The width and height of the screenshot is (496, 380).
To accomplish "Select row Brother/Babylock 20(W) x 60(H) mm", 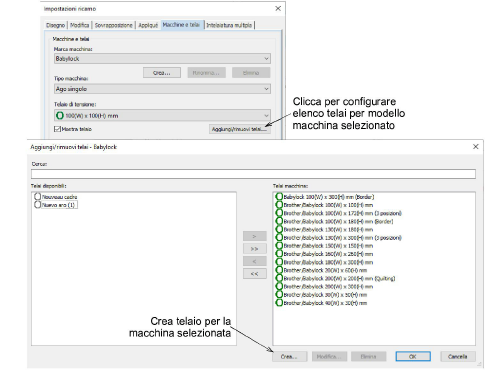I will 321,270.
